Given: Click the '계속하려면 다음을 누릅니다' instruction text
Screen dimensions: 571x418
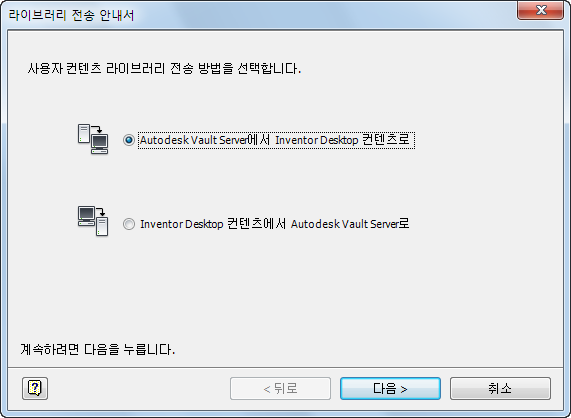Looking at the screenshot, I should click(98, 350).
